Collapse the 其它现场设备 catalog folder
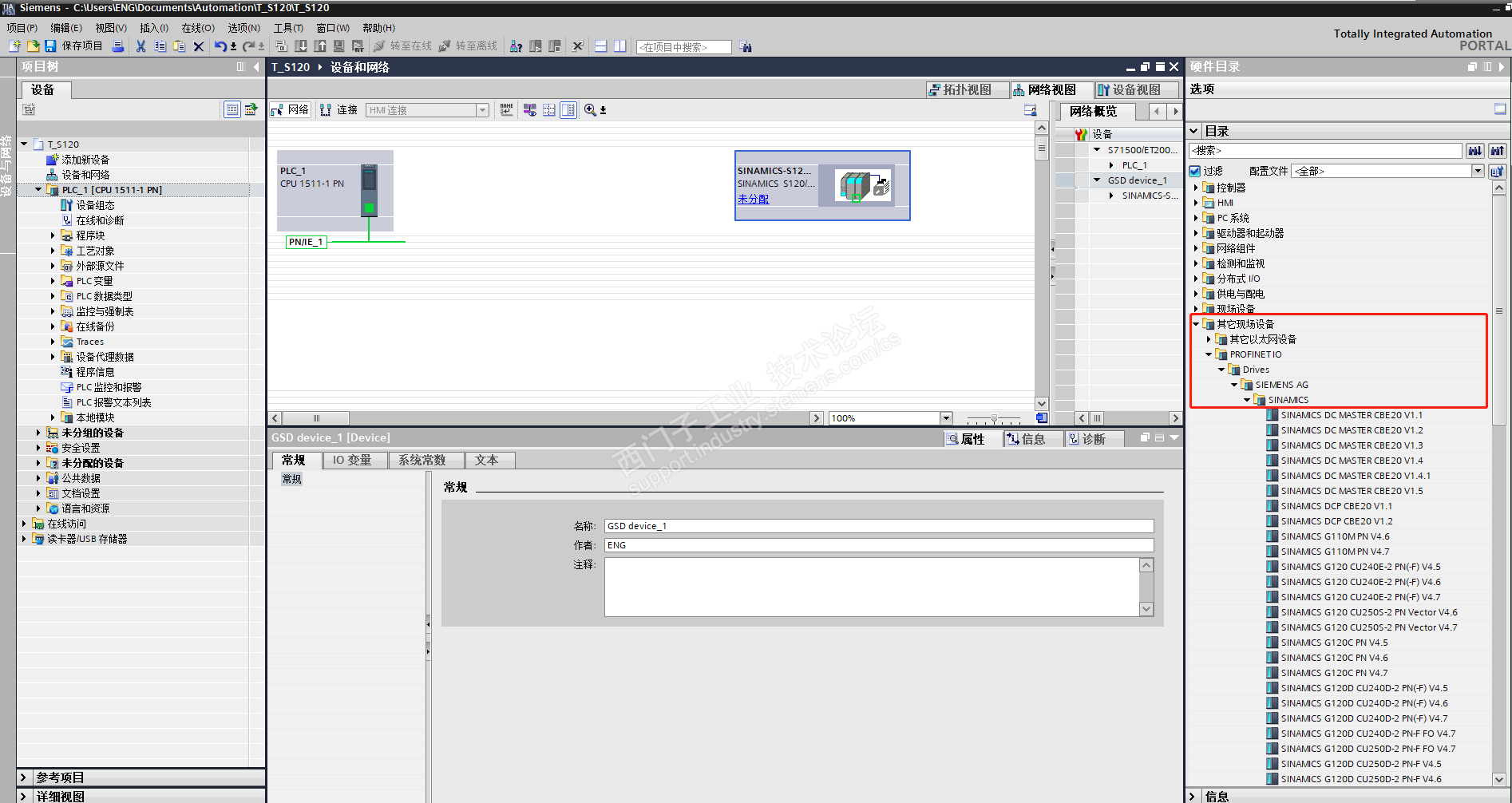 pos(1196,324)
